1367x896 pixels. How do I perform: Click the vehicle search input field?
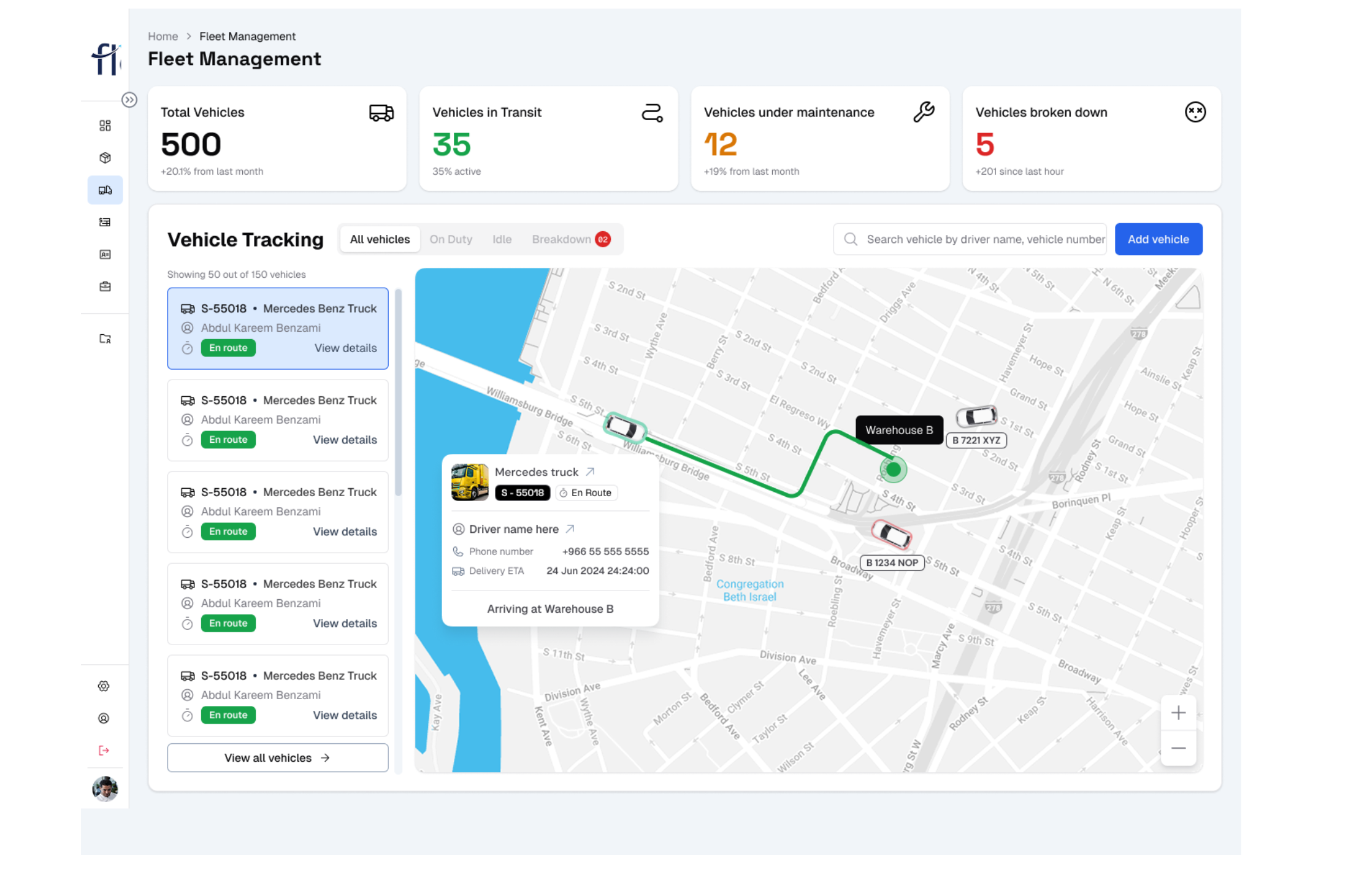pos(970,239)
